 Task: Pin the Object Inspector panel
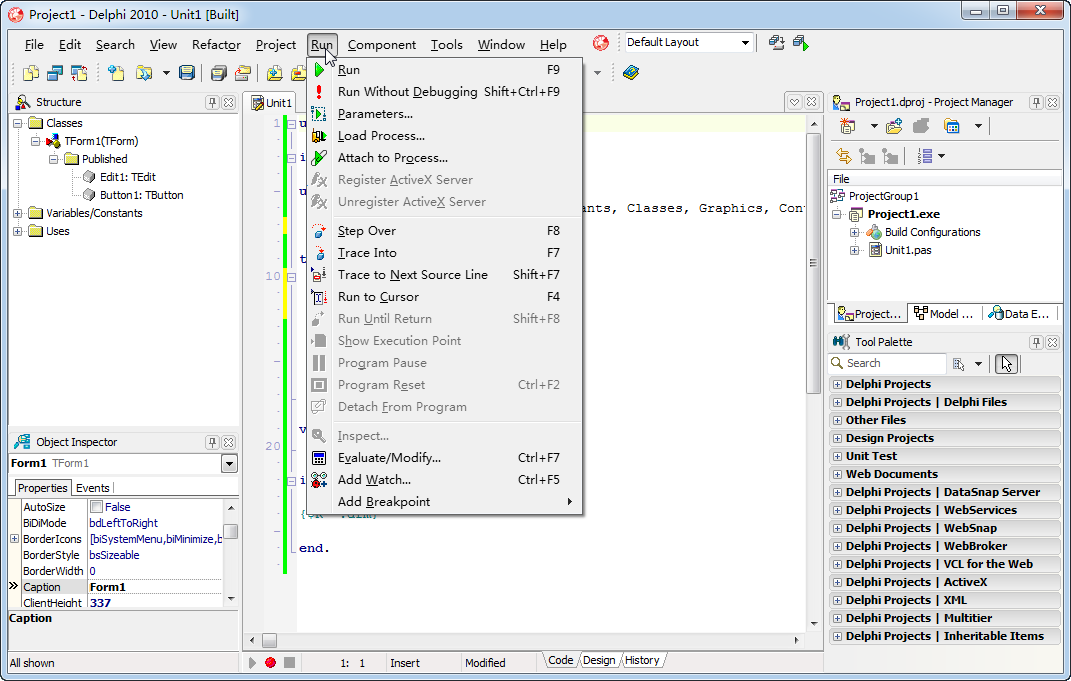[212, 443]
